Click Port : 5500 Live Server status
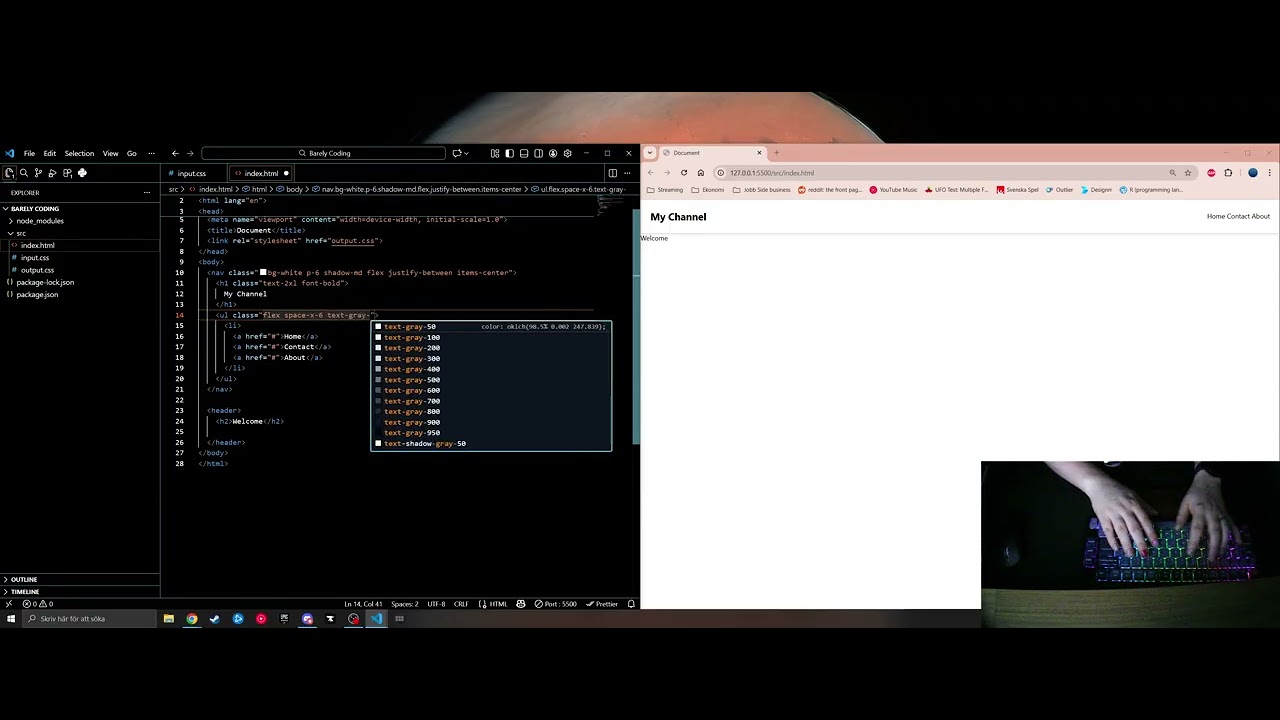This screenshot has width=1280, height=720. click(555, 604)
